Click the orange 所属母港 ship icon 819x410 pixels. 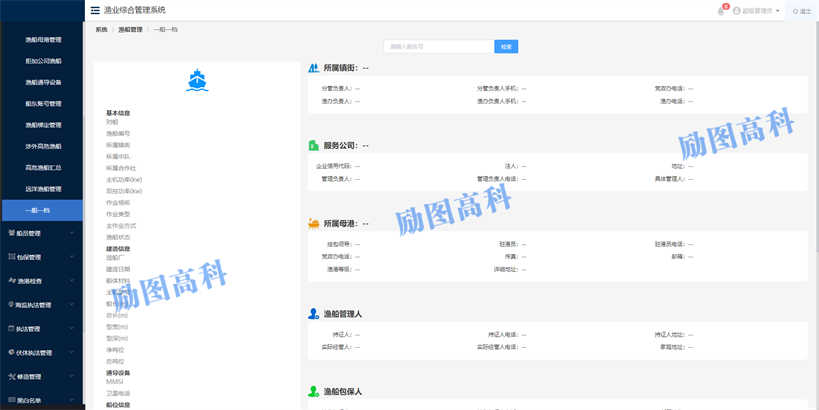tap(314, 223)
